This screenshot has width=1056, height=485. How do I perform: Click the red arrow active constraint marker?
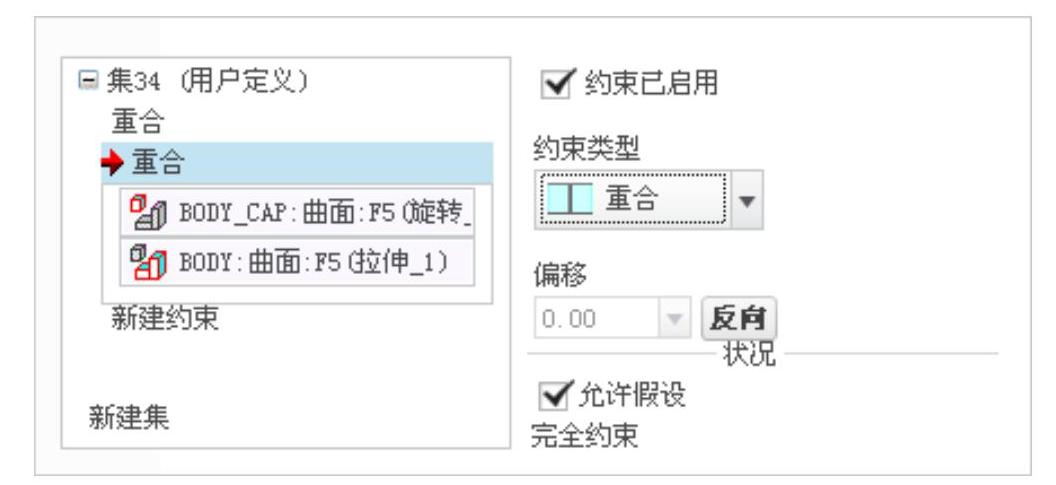[x=113, y=163]
